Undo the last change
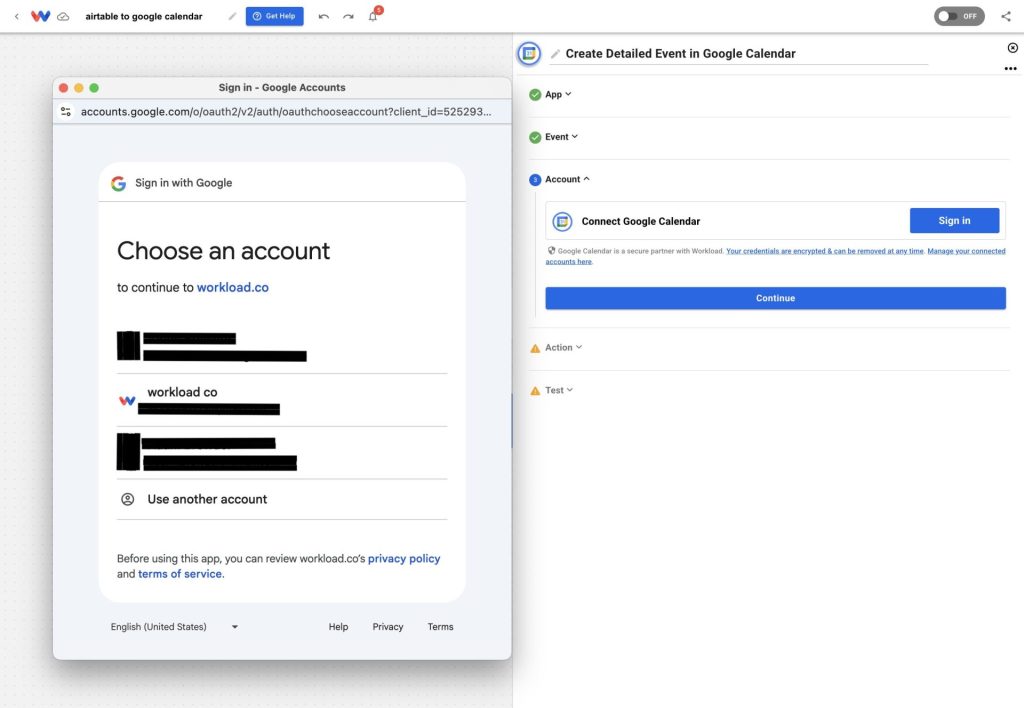Image resolution: width=1024 pixels, height=708 pixels. (x=323, y=16)
